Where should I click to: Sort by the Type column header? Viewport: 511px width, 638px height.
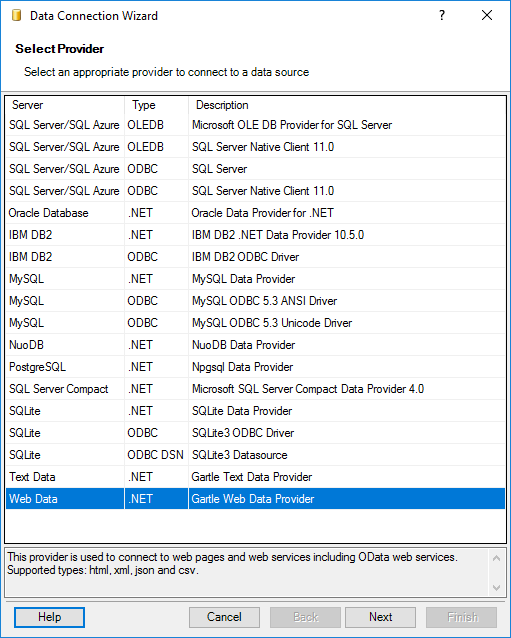tap(157, 105)
